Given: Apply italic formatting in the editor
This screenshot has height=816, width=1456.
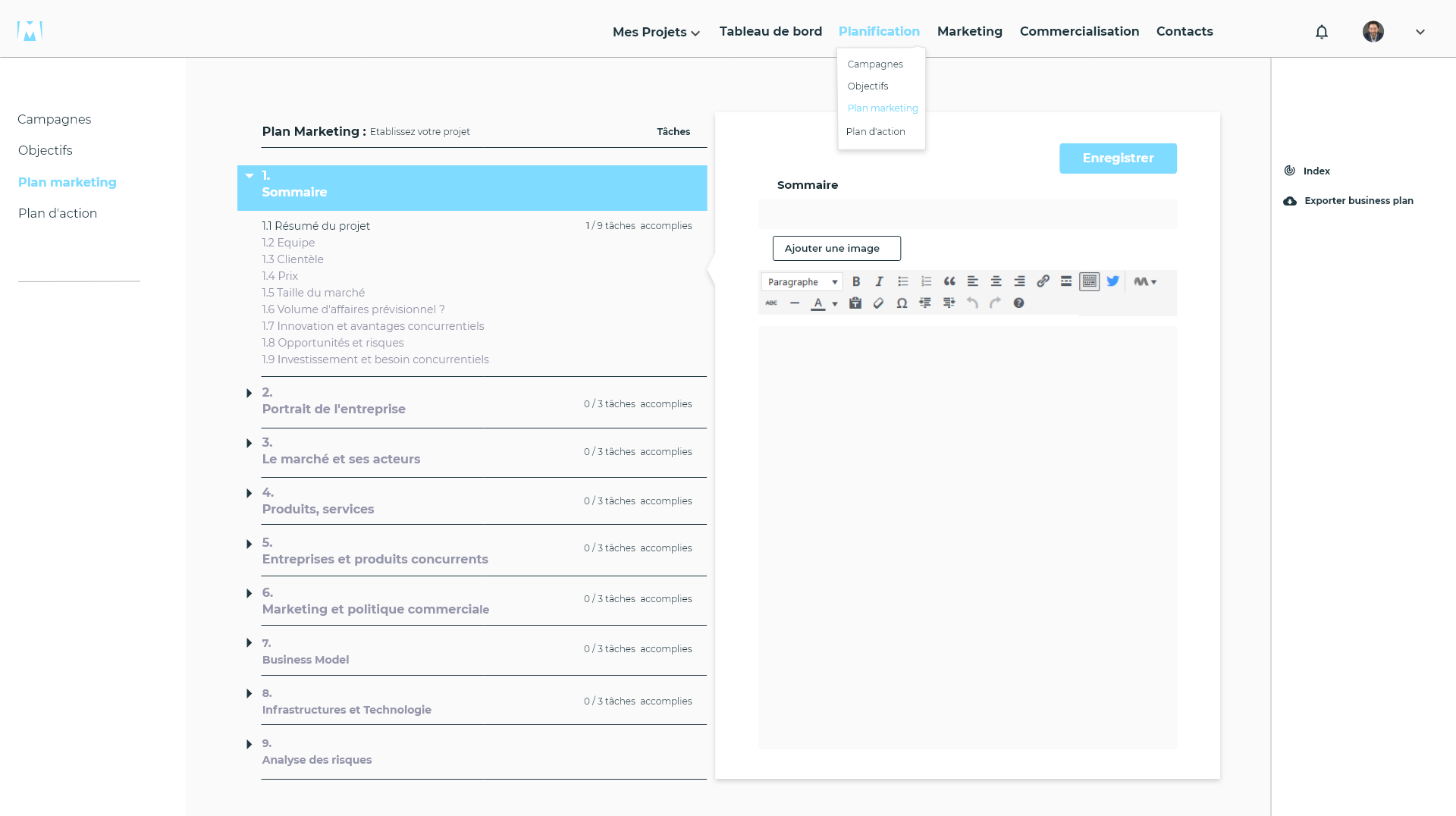Looking at the screenshot, I should [879, 281].
